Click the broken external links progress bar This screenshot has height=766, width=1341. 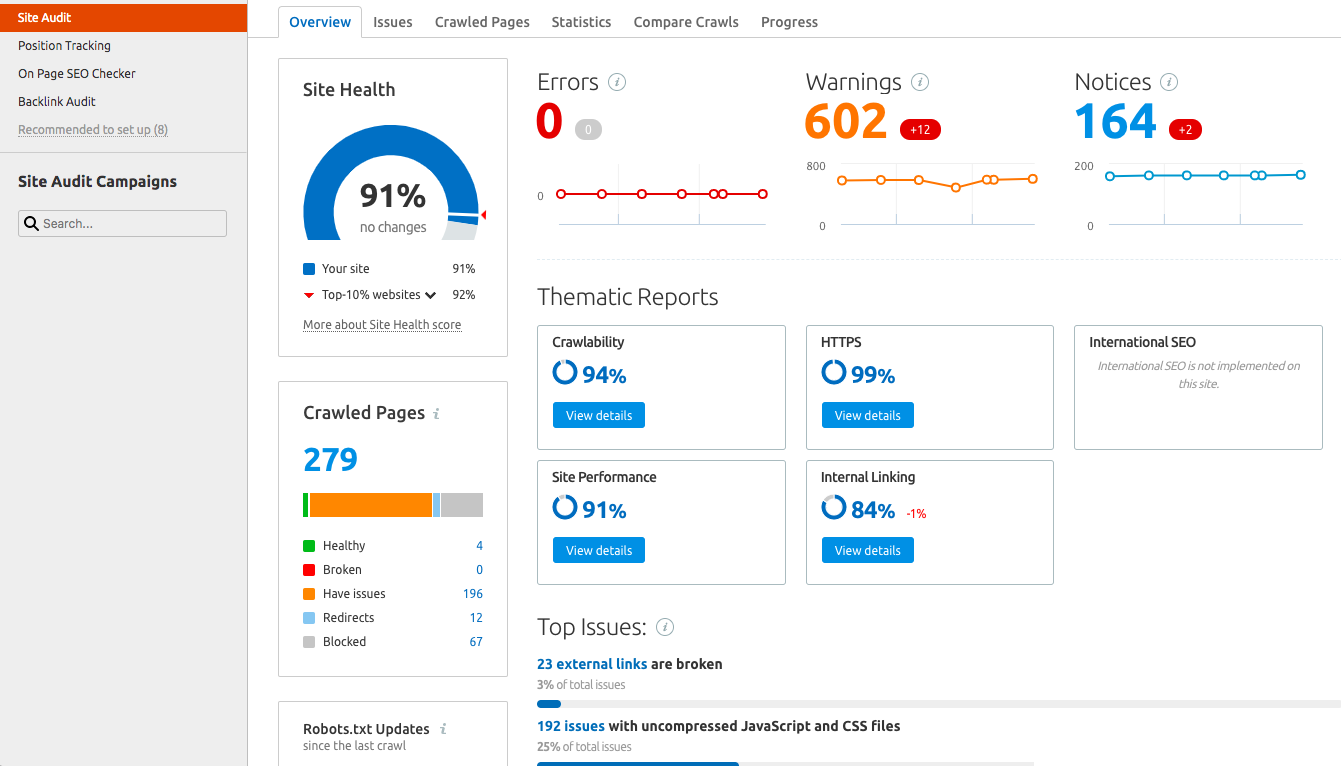tap(939, 704)
